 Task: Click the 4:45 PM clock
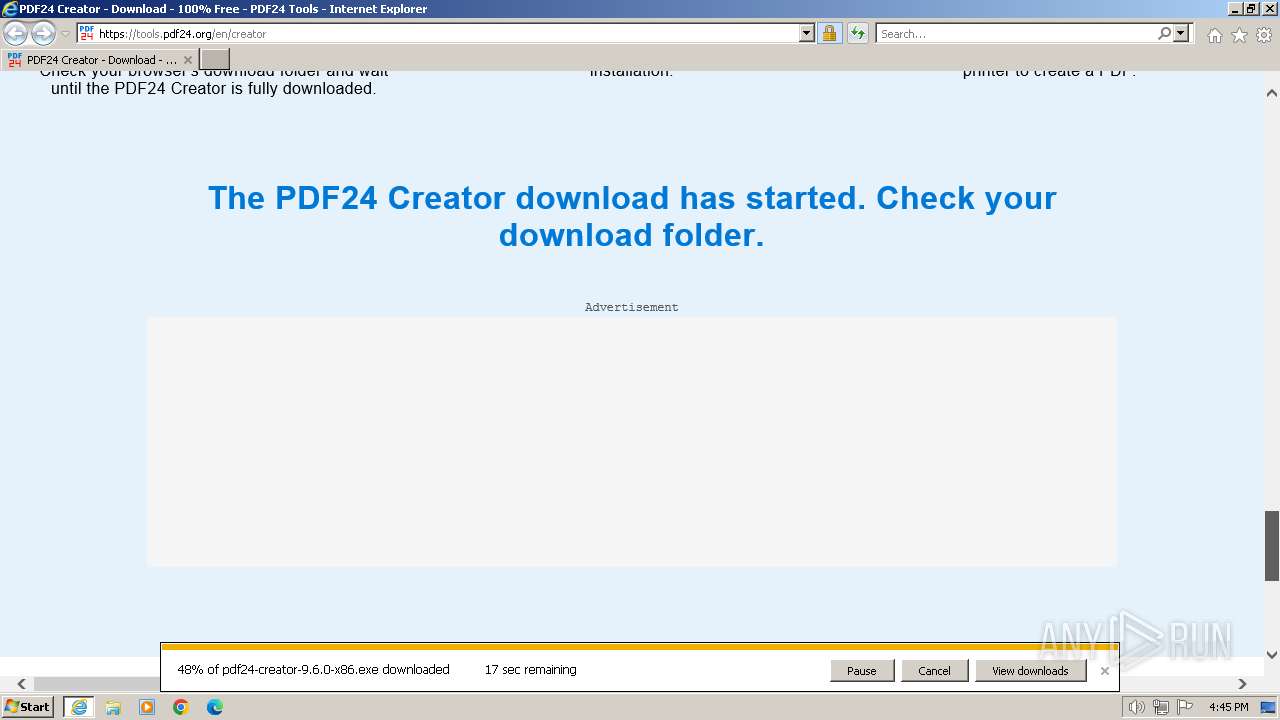pos(1228,707)
